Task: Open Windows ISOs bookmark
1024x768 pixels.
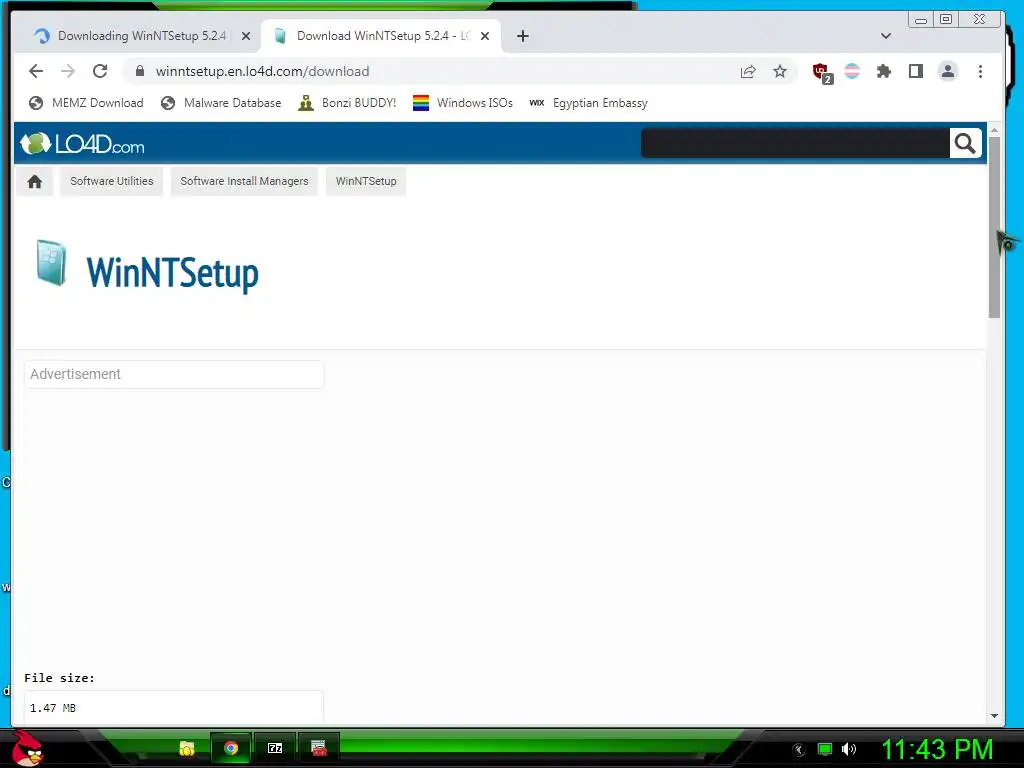Action: pos(462,103)
